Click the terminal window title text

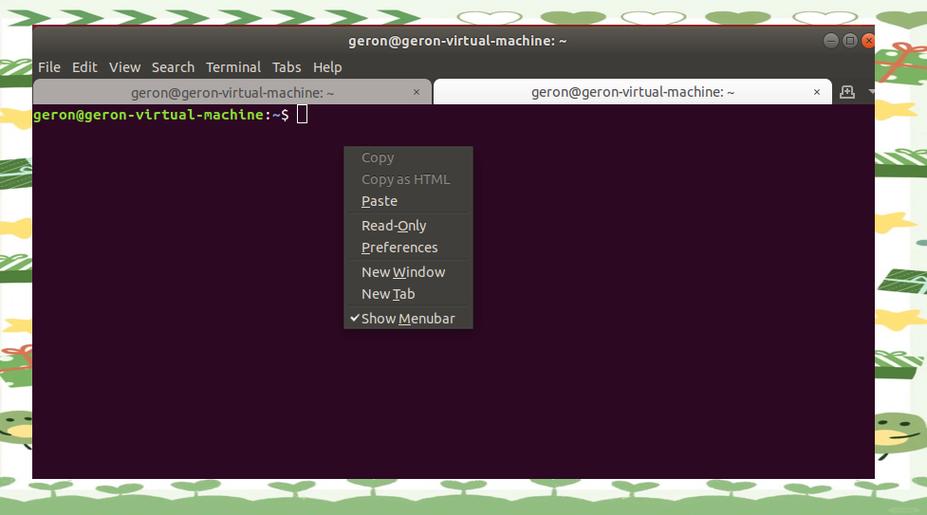pyautogui.click(x=457, y=41)
